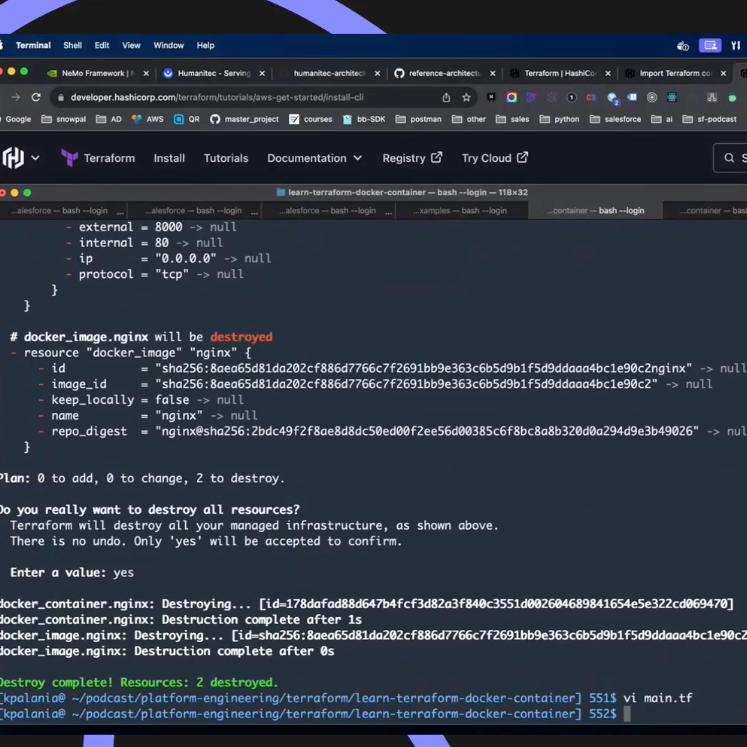Switch to humanitec-architect browser tab
The height and width of the screenshot is (747, 747).
pyautogui.click(x=329, y=73)
